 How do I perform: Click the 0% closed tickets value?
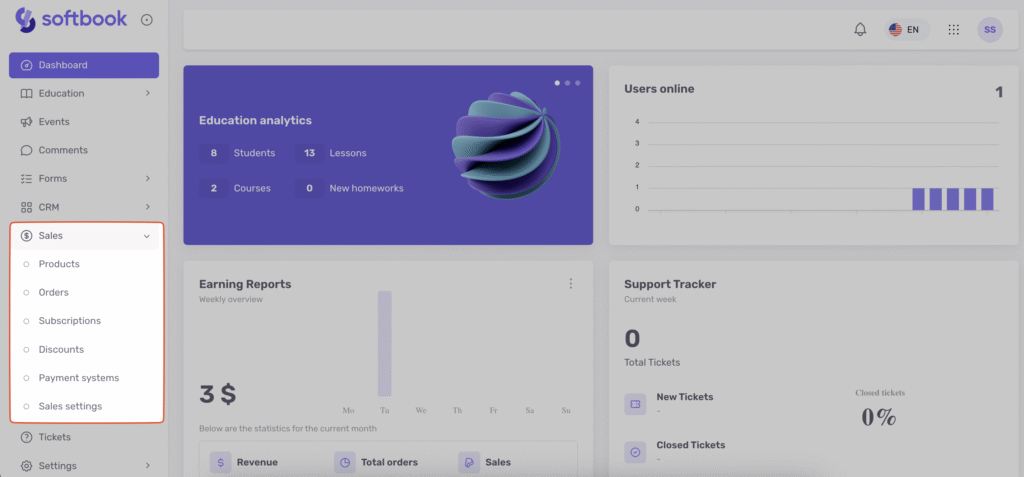pyautogui.click(x=879, y=417)
